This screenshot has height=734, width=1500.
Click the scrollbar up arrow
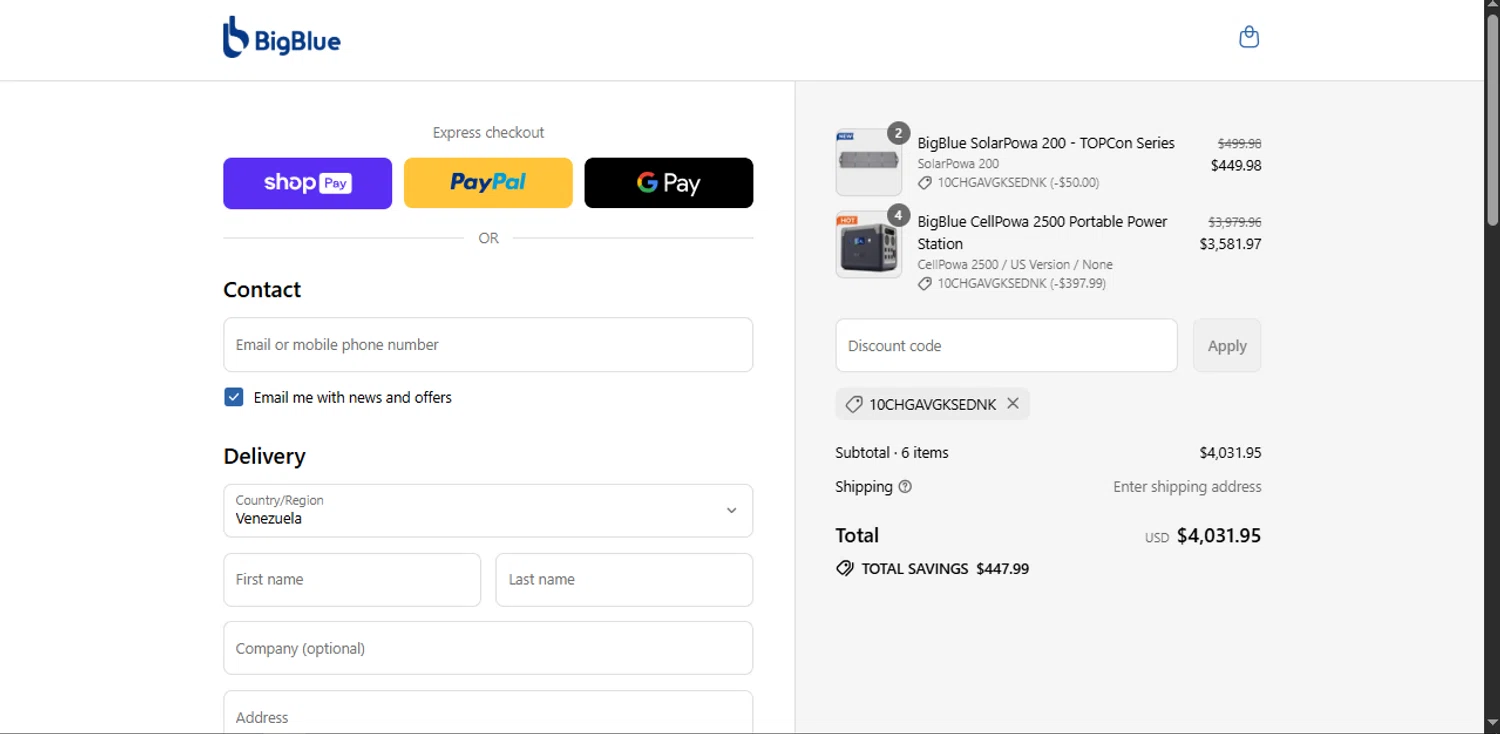pyautogui.click(x=1492, y=7)
